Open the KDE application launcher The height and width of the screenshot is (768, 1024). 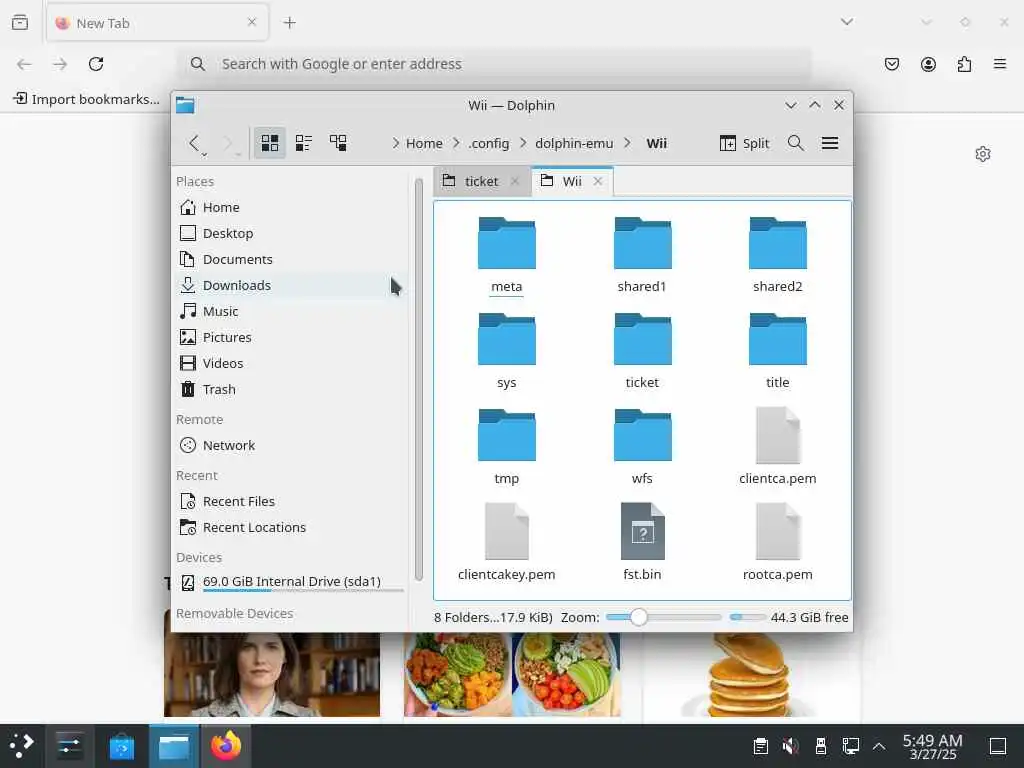tap(22, 746)
